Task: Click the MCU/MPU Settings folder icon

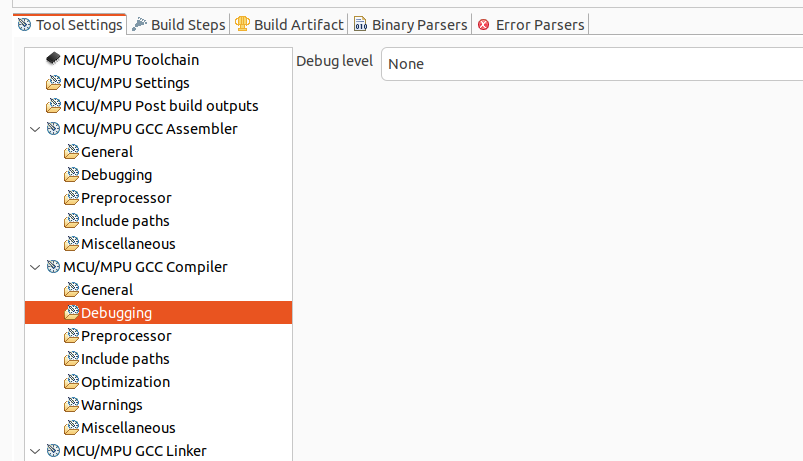Action: 53,83
